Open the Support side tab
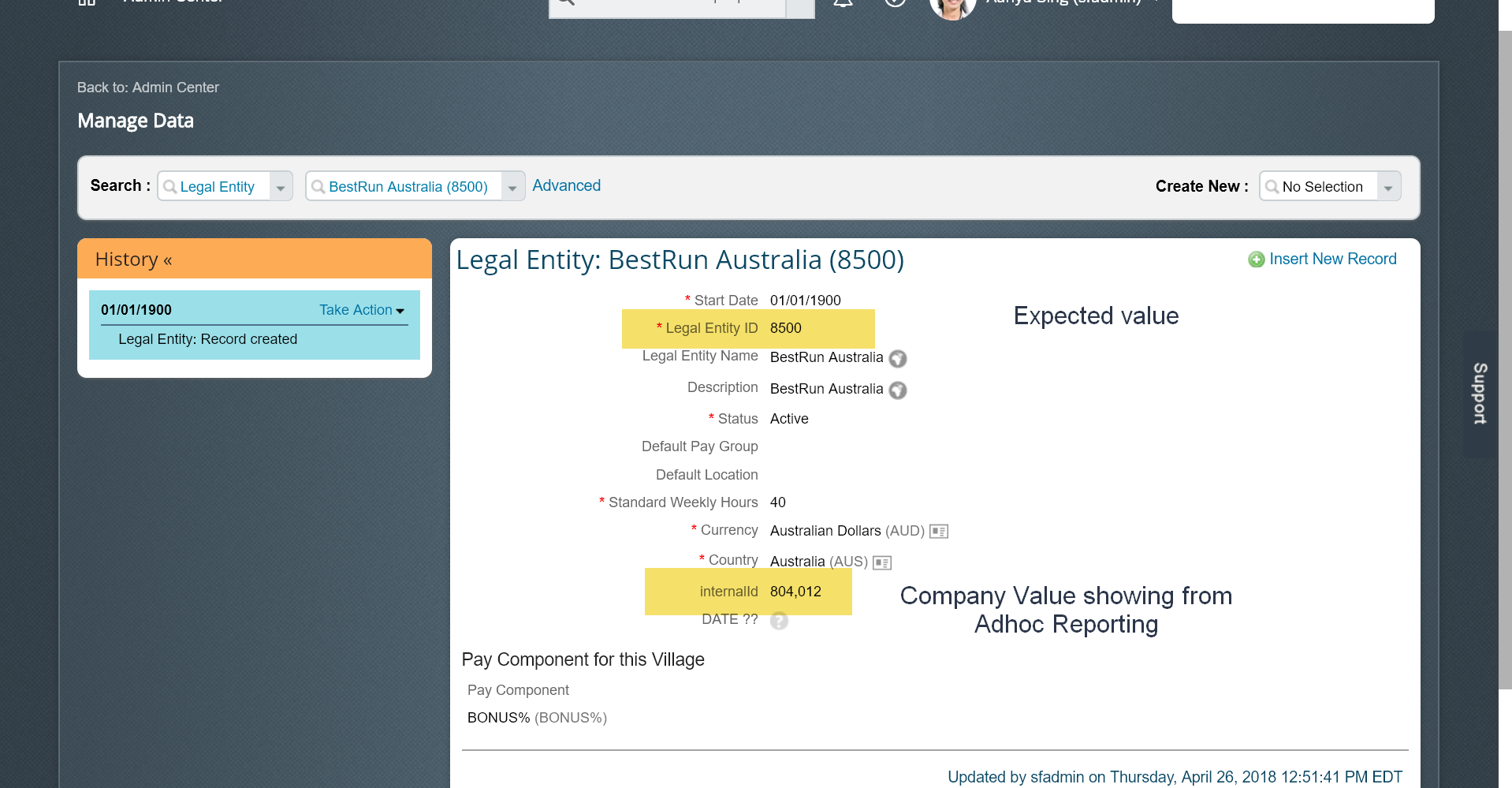 (1480, 394)
